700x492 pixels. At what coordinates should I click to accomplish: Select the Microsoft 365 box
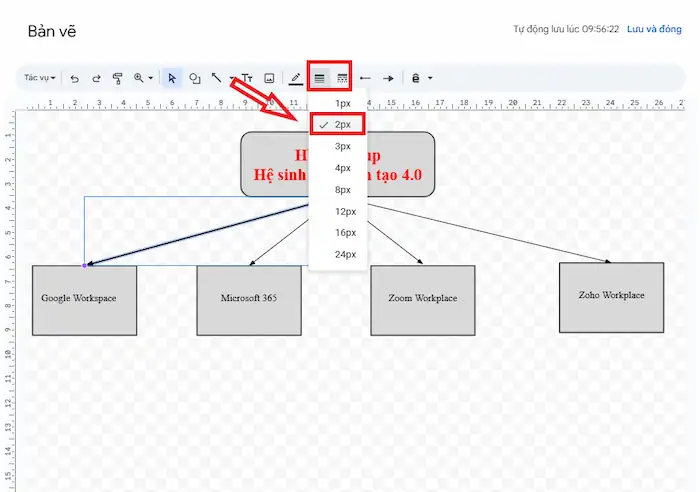point(249,300)
